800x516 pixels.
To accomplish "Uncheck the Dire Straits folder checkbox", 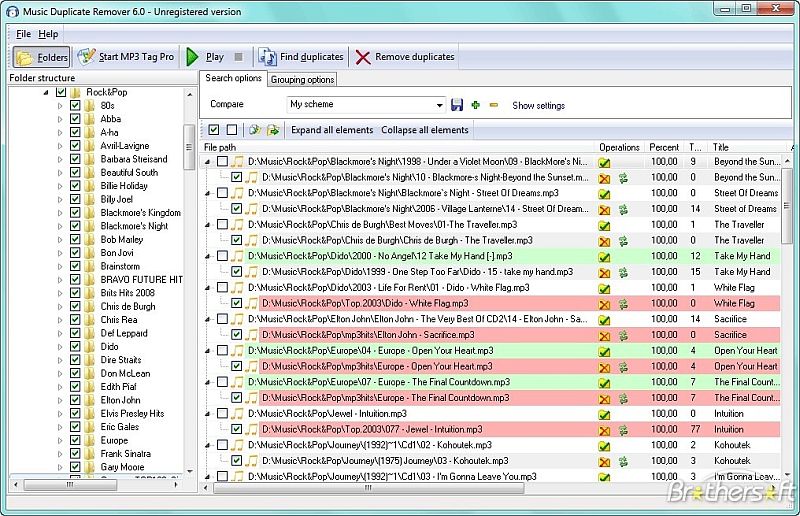I will point(75,360).
